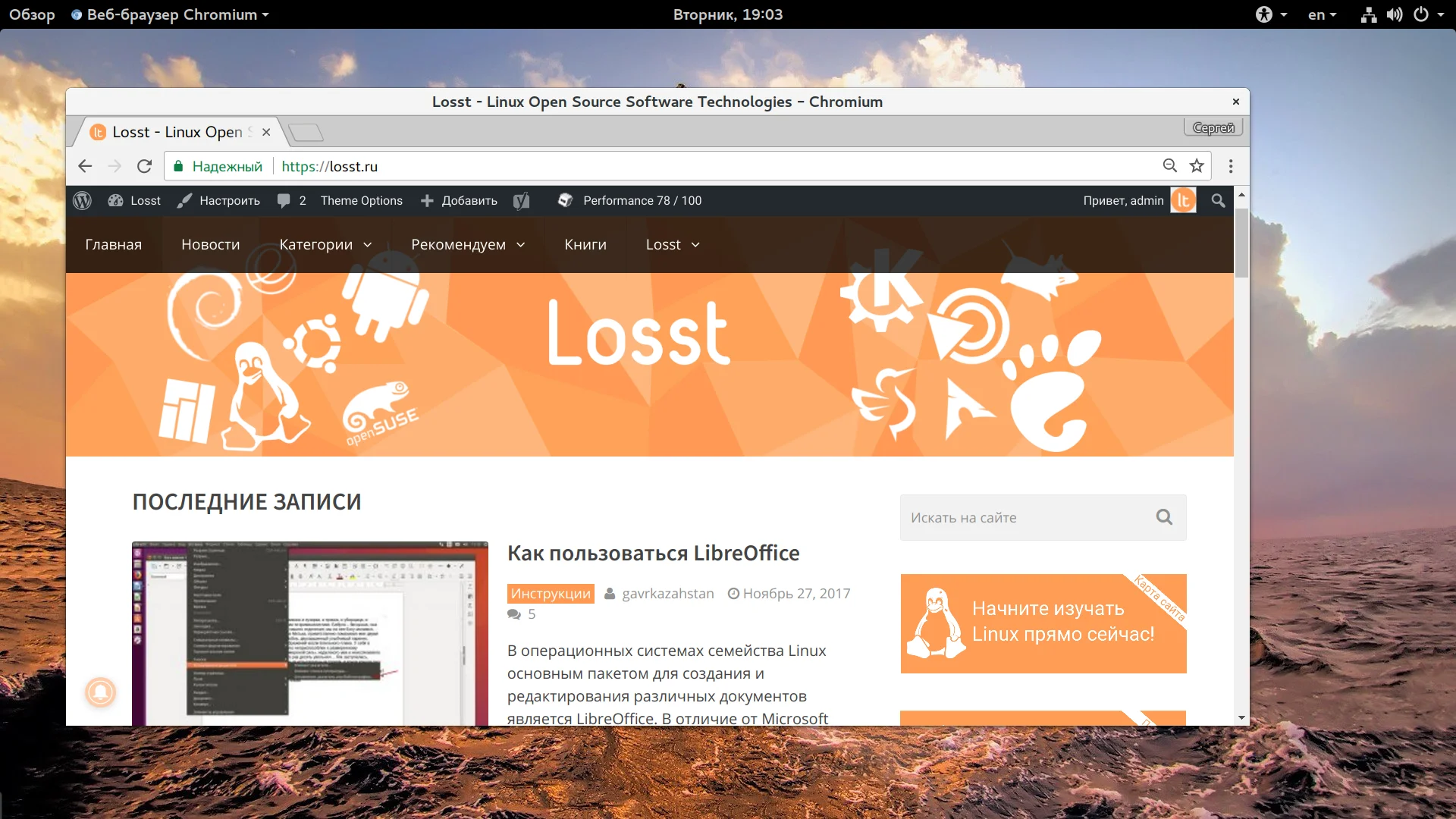The width and height of the screenshot is (1456, 819).
Task: Click the browser back arrow
Action: click(x=85, y=166)
